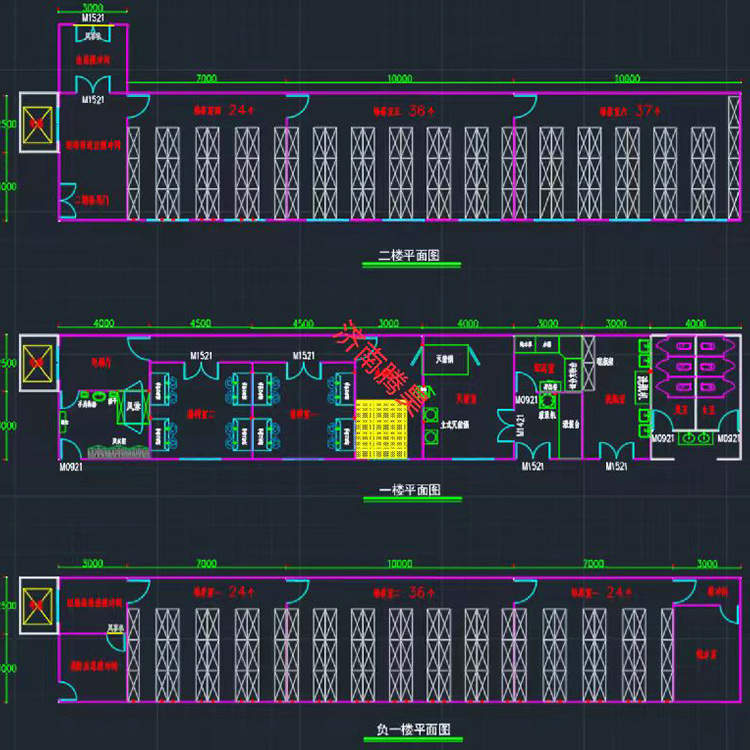Click the double door symbol below top M1521
The image size is (750, 750).
pos(93,84)
